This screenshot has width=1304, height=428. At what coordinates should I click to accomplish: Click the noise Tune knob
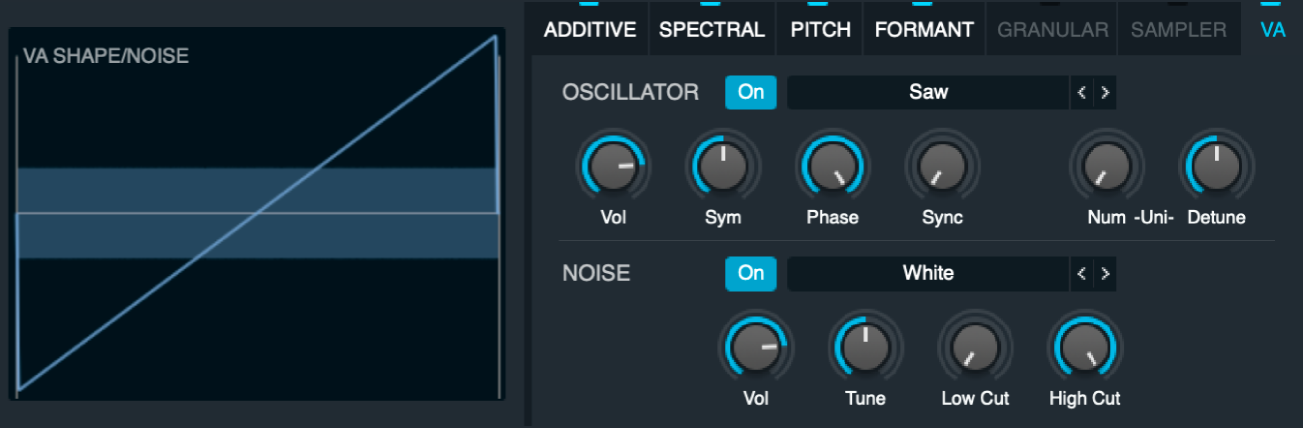click(x=865, y=349)
